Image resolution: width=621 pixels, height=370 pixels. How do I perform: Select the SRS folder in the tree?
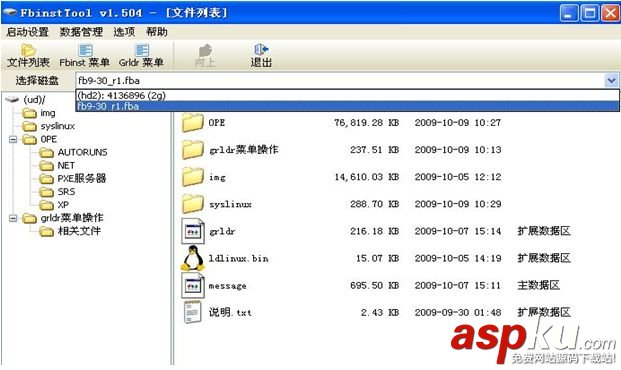(x=66, y=192)
